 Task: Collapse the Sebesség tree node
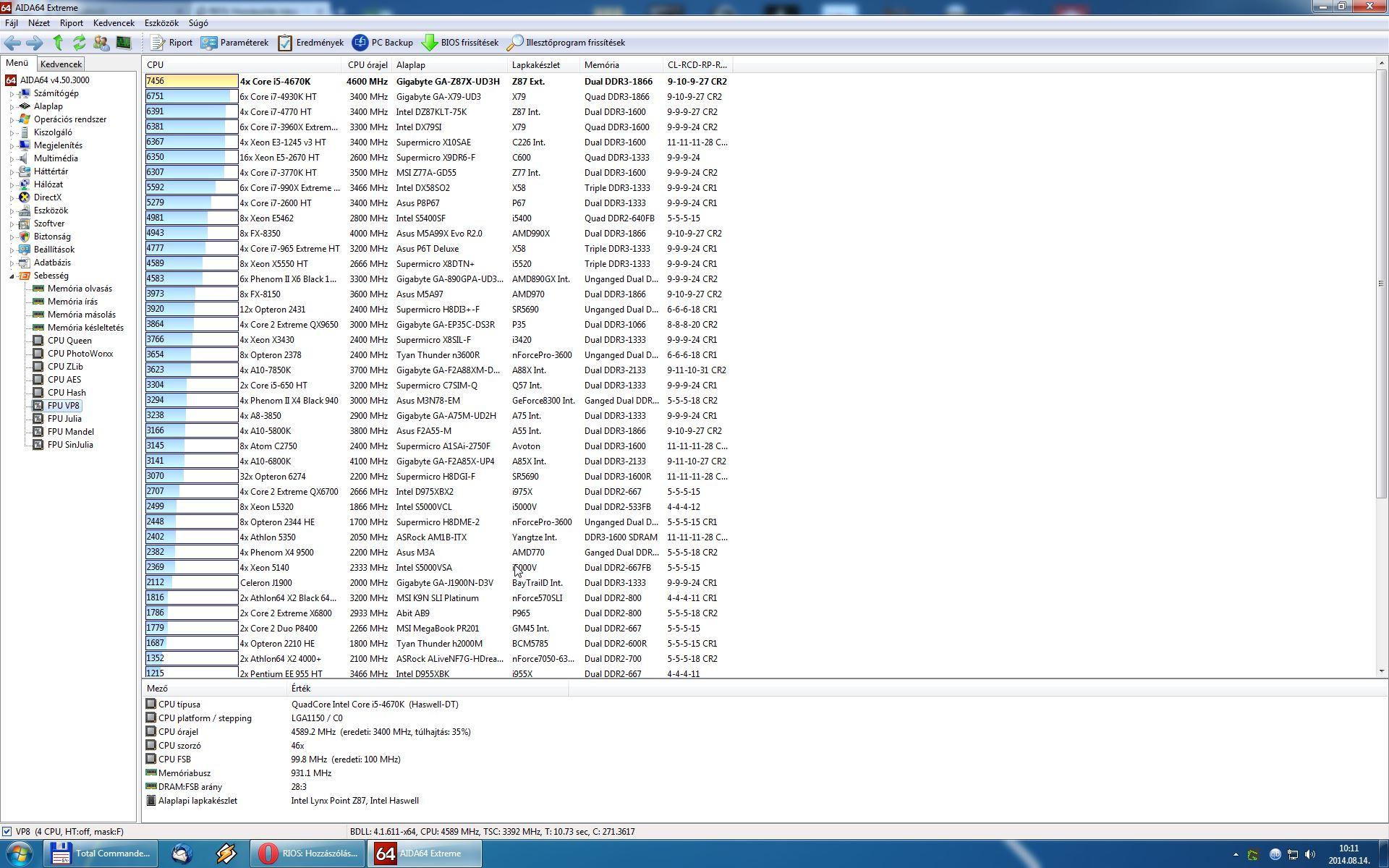point(12,276)
